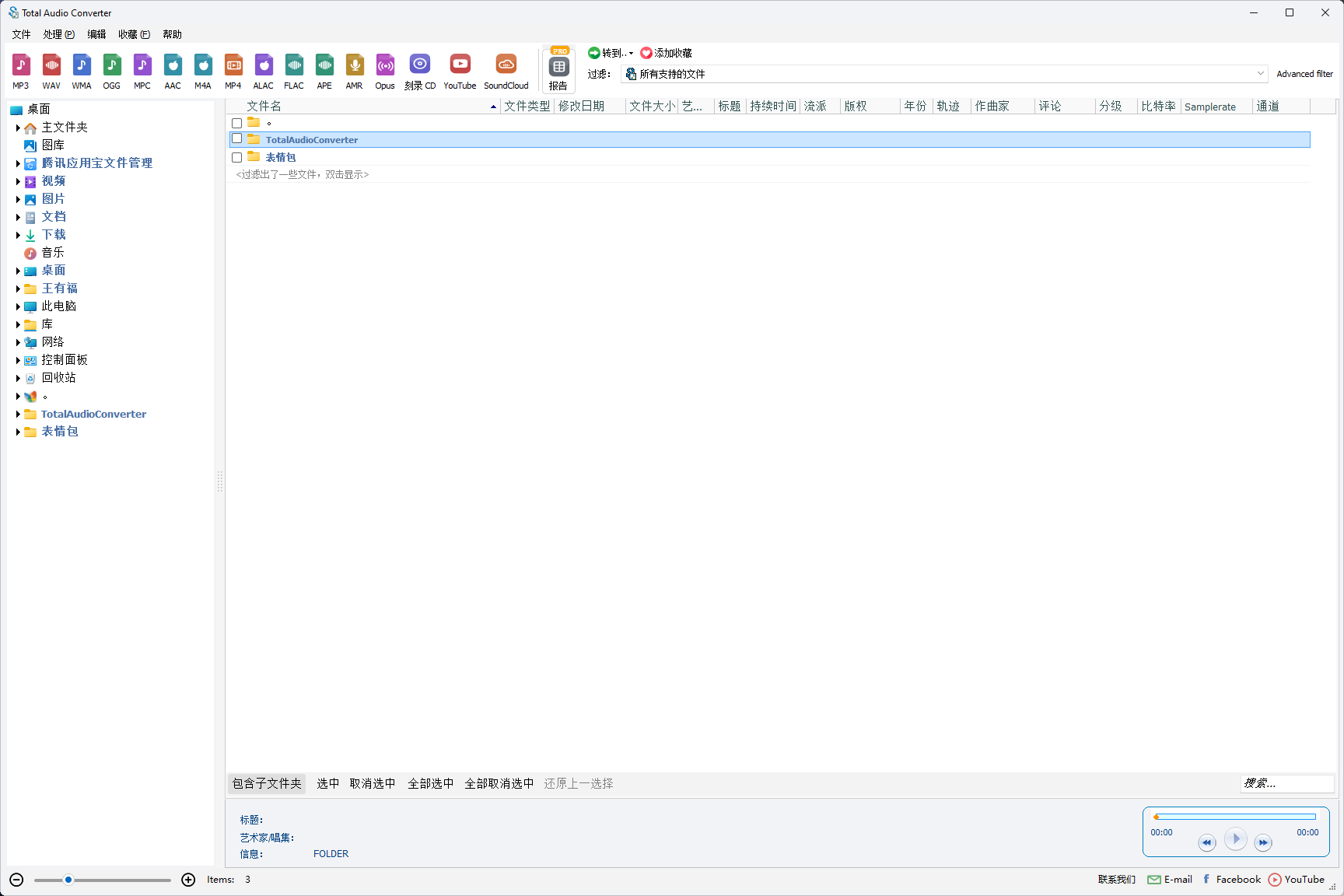Expand the 转到.. dropdown arrow
Image resolution: width=1344 pixels, height=896 pixels.
pyautogui.click(x=631, y=54)
